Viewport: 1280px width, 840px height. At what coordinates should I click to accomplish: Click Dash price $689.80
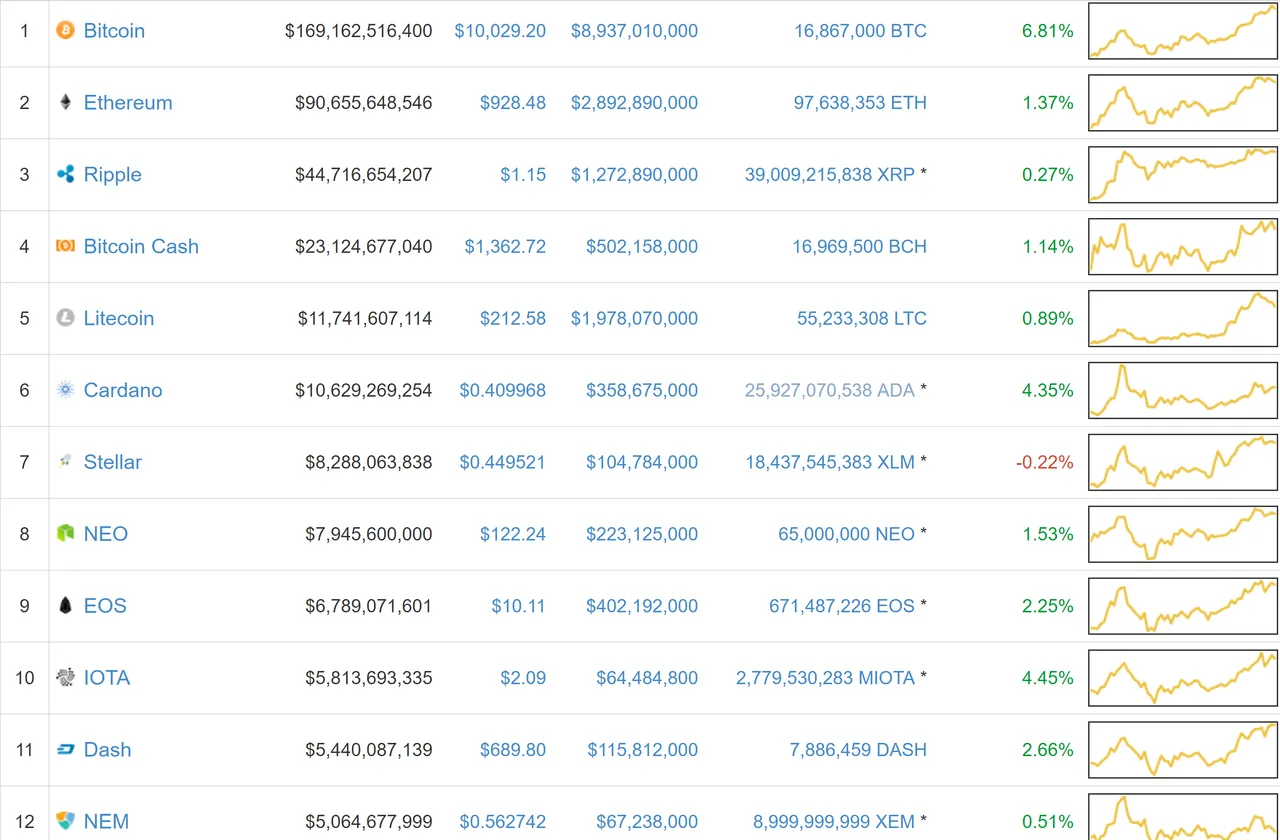(x=513, y=751)
